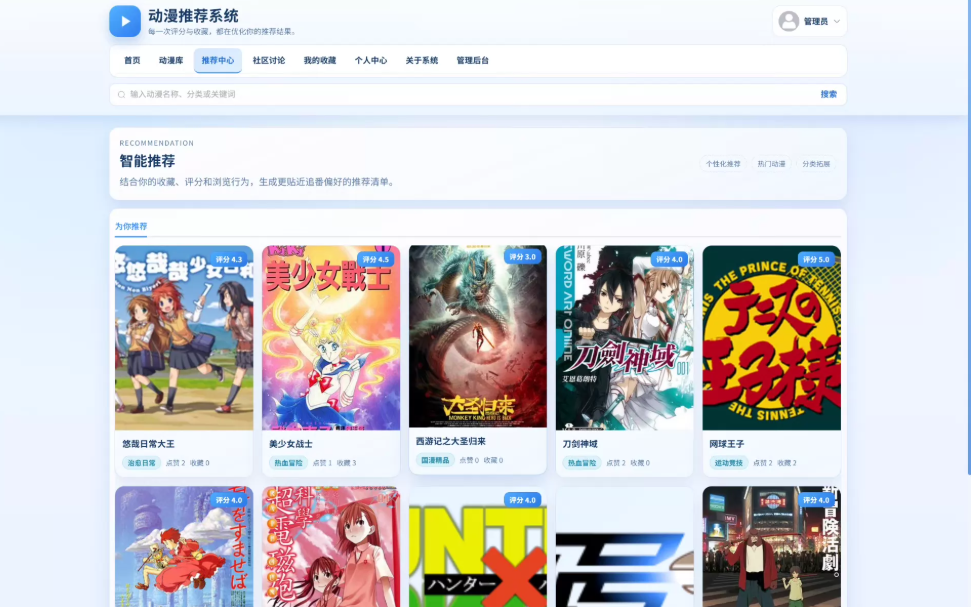Click 评分 4.0 badge on 刀剑神域
971x607 pixels.
(x=669, y=260)
